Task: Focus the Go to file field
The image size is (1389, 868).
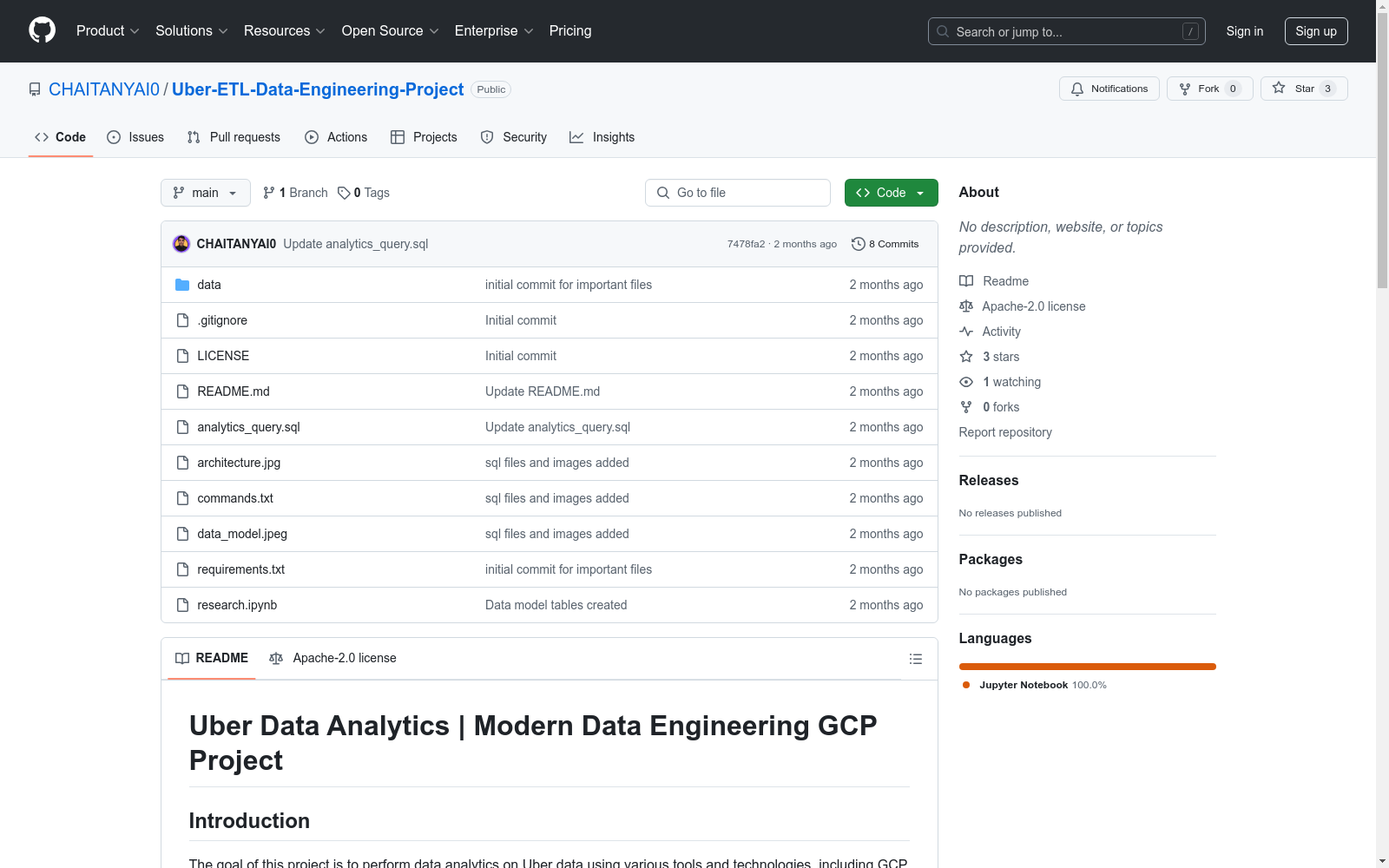Action: tap(738, 193)
